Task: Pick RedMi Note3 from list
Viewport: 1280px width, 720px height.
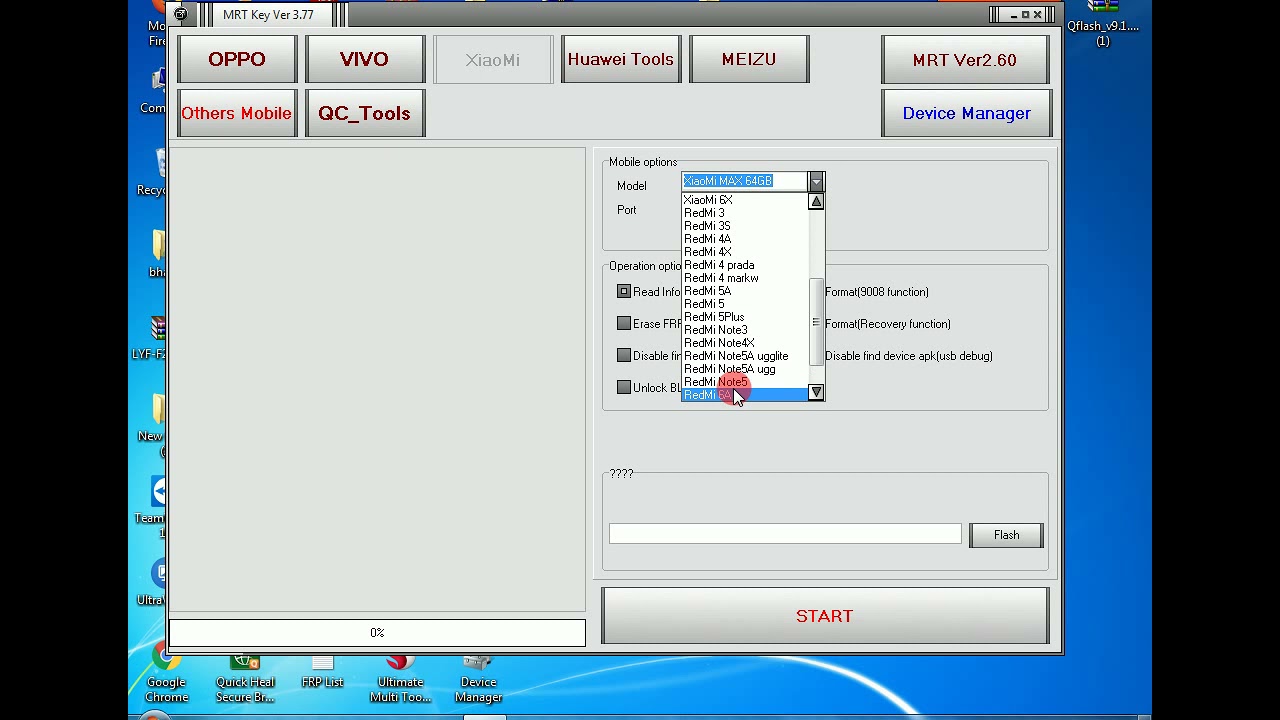Action: pos(745,330)
